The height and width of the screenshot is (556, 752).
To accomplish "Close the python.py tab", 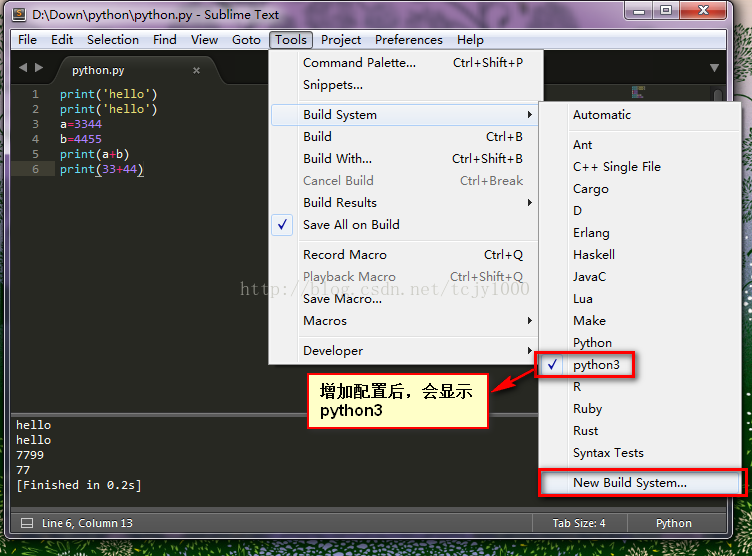I will [x=196, y=71].
